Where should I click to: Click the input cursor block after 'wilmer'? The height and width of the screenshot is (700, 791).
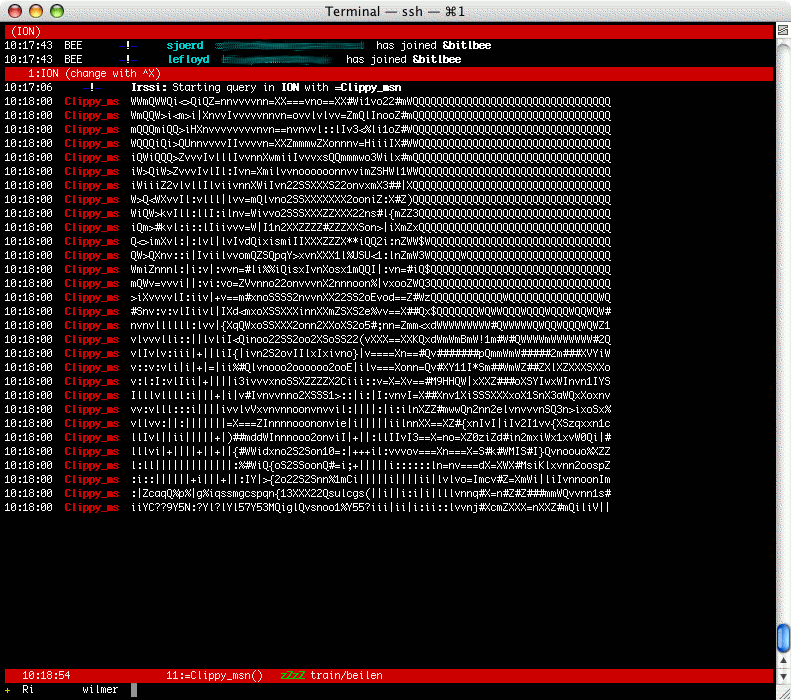(134, 690)
